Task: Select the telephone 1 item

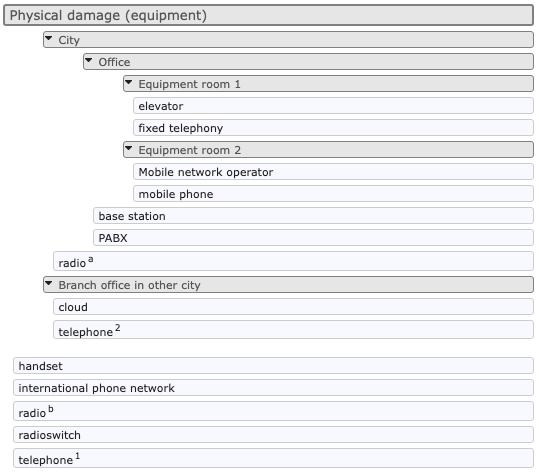Action: tap(273, 458)
